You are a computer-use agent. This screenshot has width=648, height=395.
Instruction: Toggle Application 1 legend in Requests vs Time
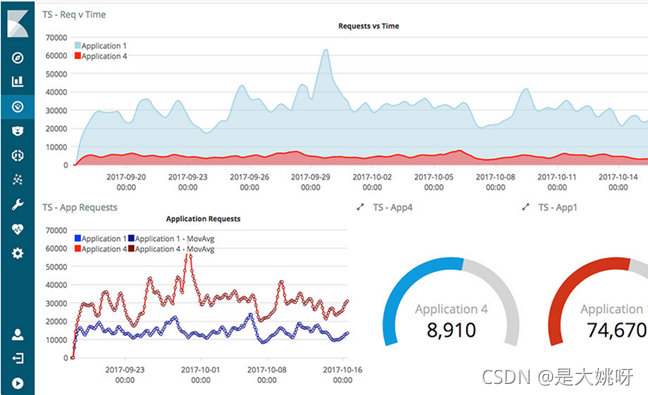(x=100, y=46)
